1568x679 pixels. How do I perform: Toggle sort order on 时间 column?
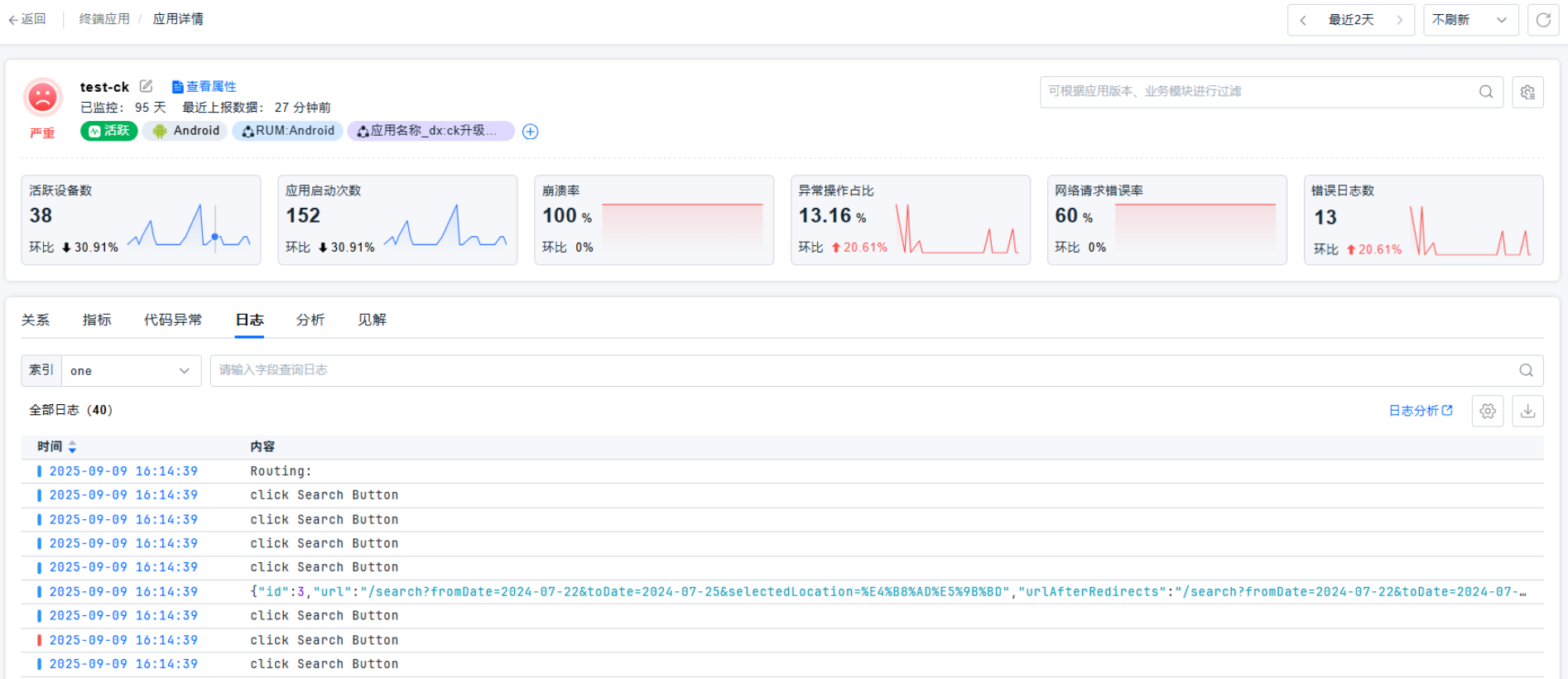[73, 446]
